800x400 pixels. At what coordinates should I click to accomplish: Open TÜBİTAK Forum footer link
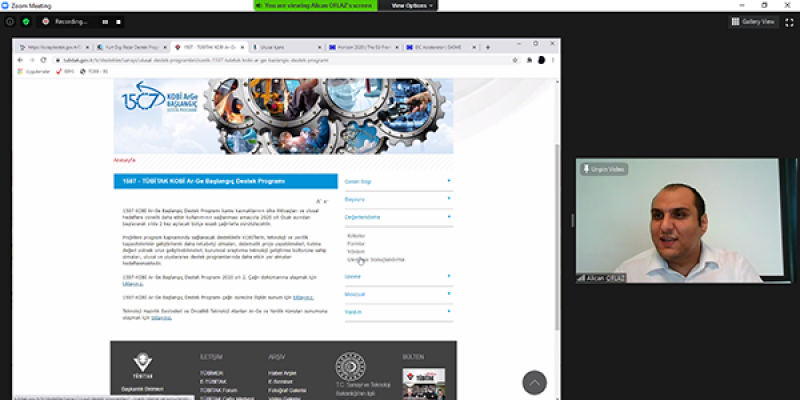coord(218,390)
